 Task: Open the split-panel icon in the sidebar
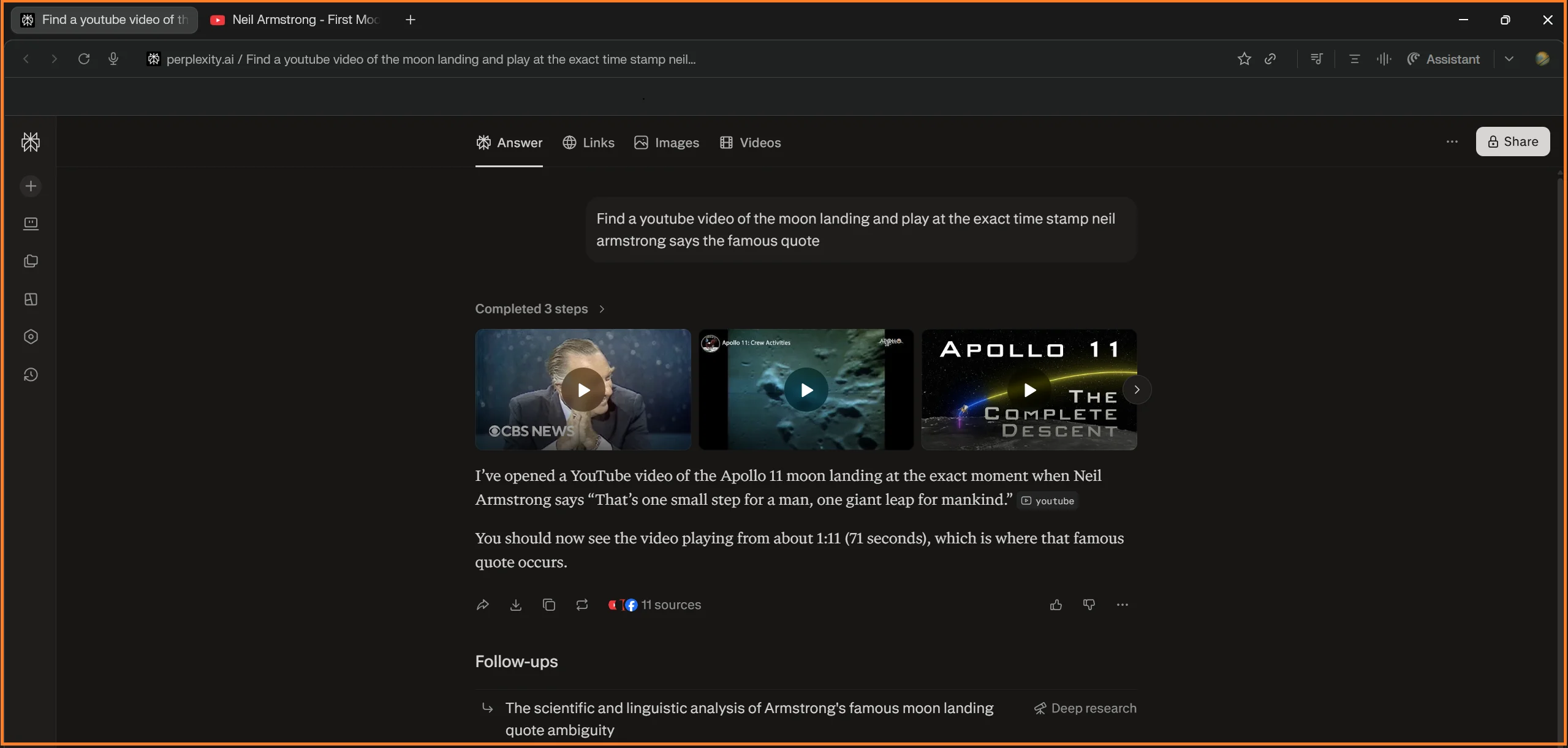[31, 300]
